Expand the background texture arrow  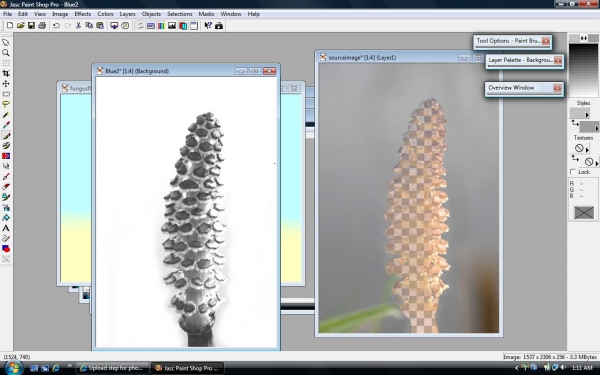597,163
